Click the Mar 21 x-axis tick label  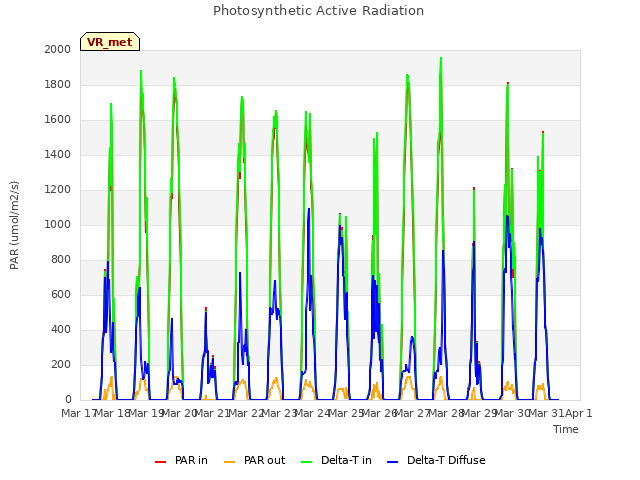coord(212,413)
